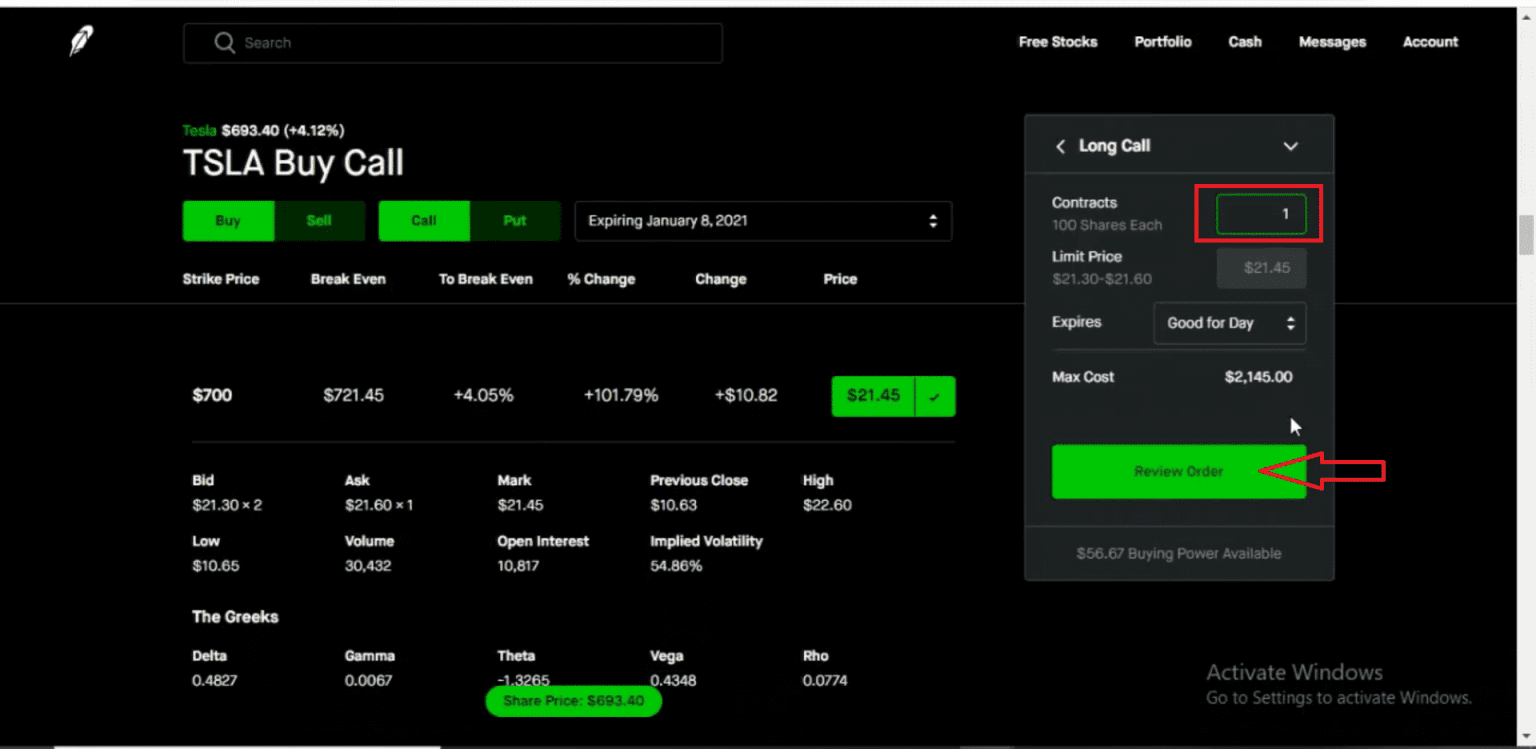Click the $721.45 break even value
The width and height of the screenshot is (1536, 749).
353,396
